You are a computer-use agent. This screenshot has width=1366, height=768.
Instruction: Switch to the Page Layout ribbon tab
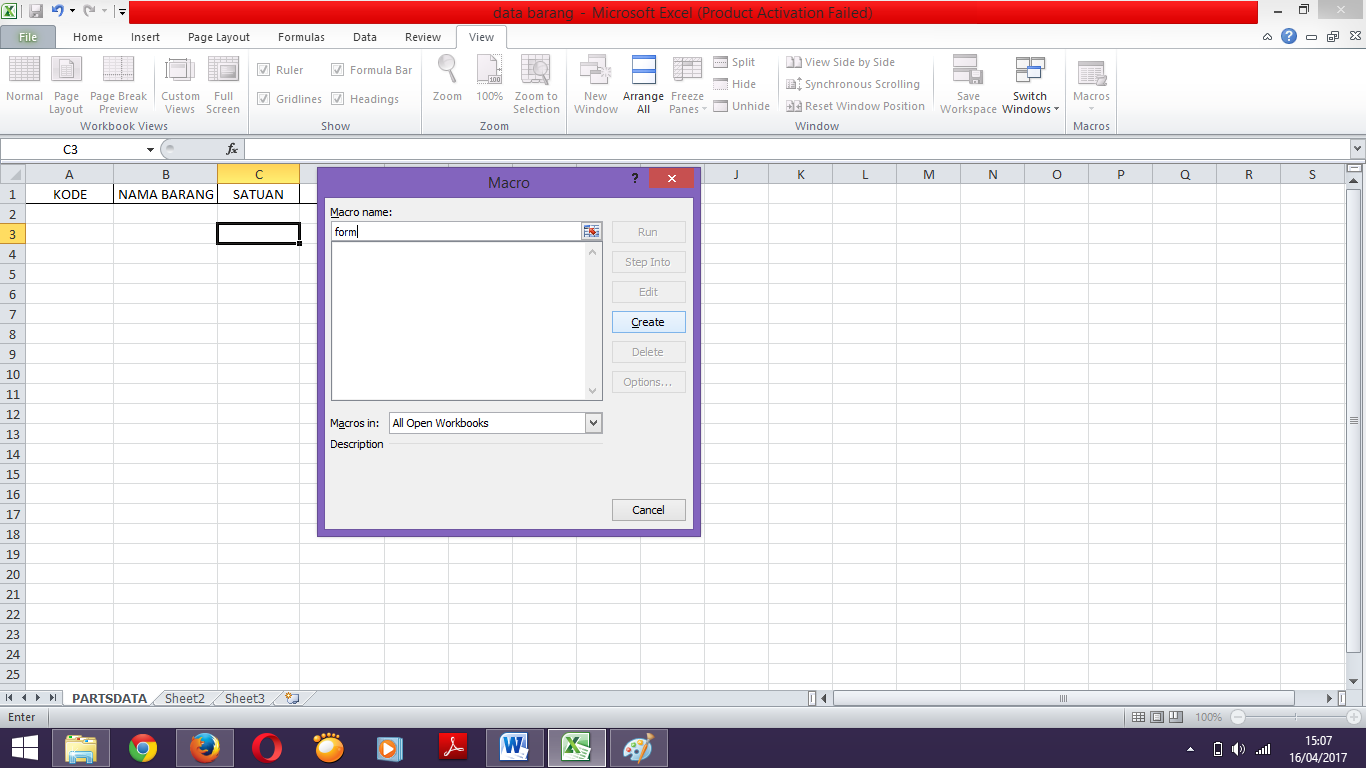click(x=219, y=37)
